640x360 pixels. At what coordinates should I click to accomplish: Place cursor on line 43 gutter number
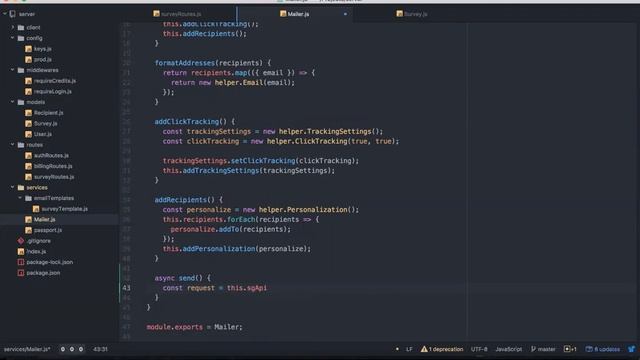127,288
